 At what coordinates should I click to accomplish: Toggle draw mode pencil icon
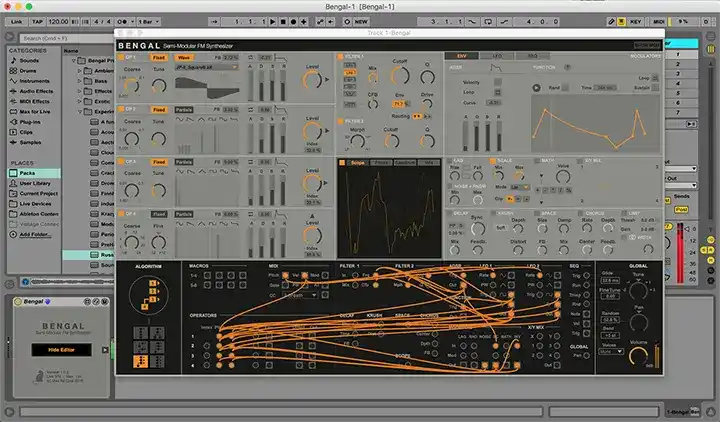(x=611, y=22)
